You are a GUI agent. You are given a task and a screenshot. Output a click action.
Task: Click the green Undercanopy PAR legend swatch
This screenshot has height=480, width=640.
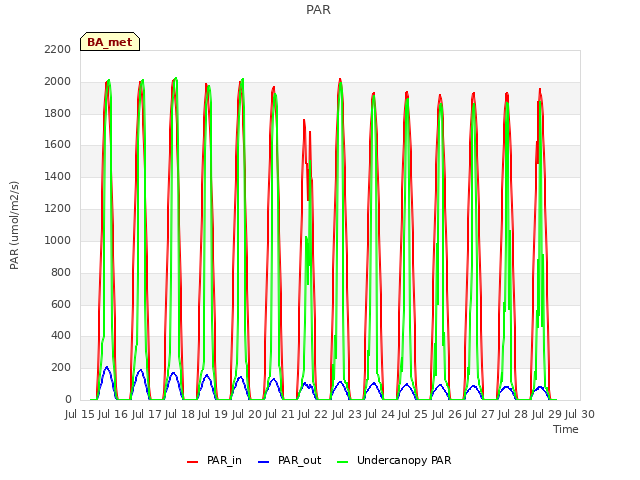(x=343, y=462)
